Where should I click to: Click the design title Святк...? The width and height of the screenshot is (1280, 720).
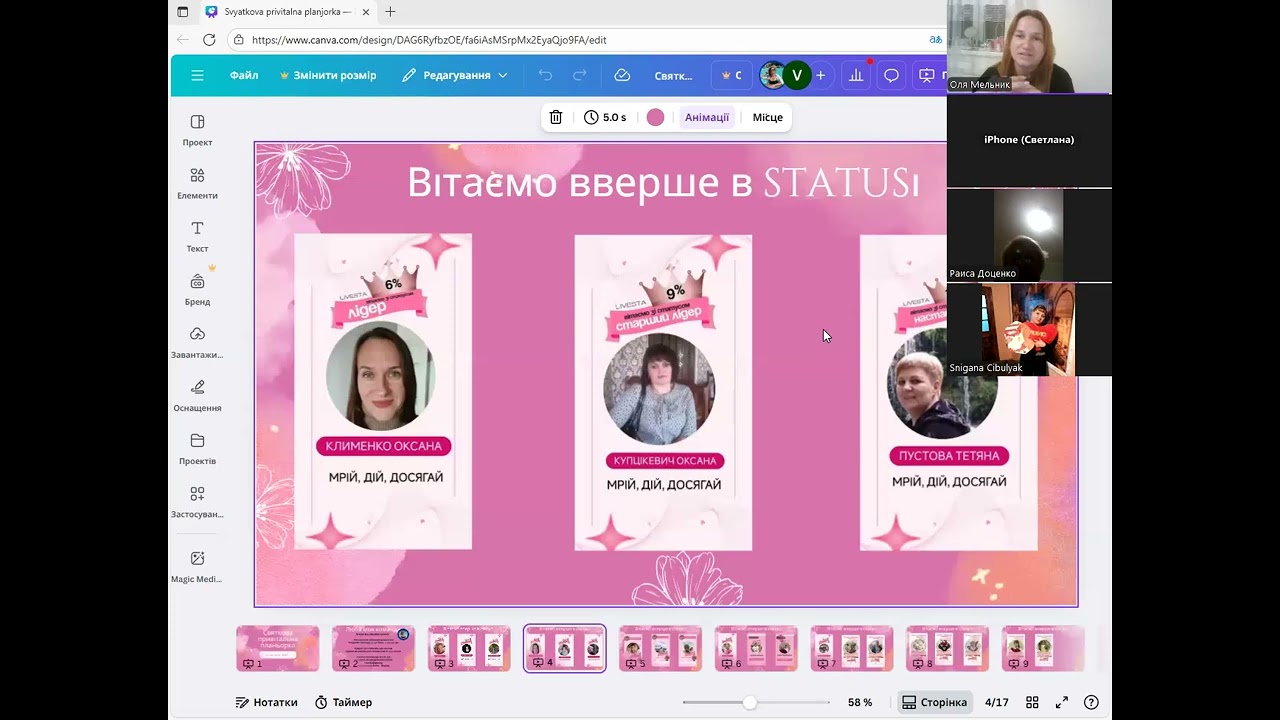(x=673, y=75)
